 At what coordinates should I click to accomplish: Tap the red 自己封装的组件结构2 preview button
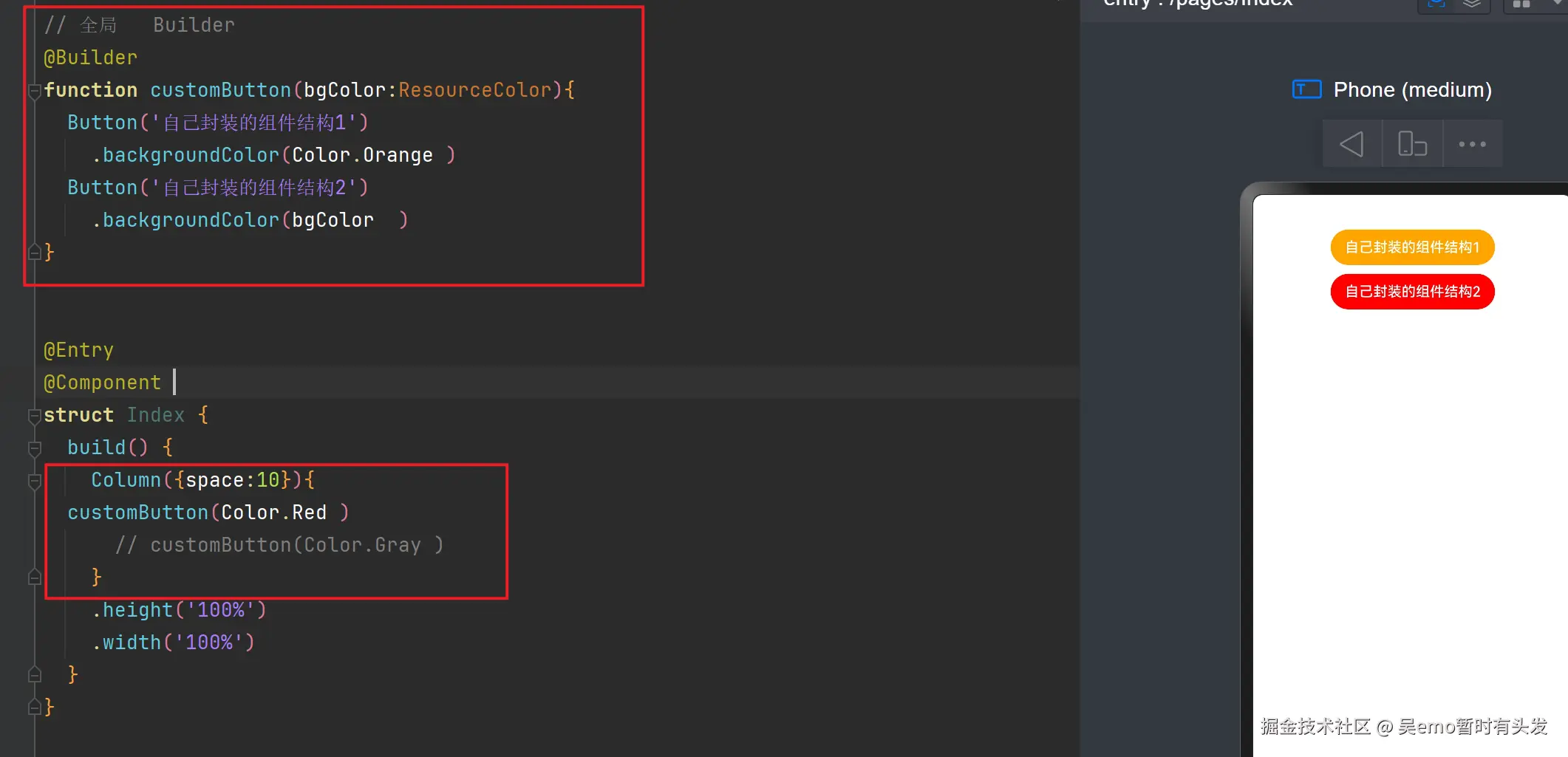pyautogui.click(x=1412, y=292)
